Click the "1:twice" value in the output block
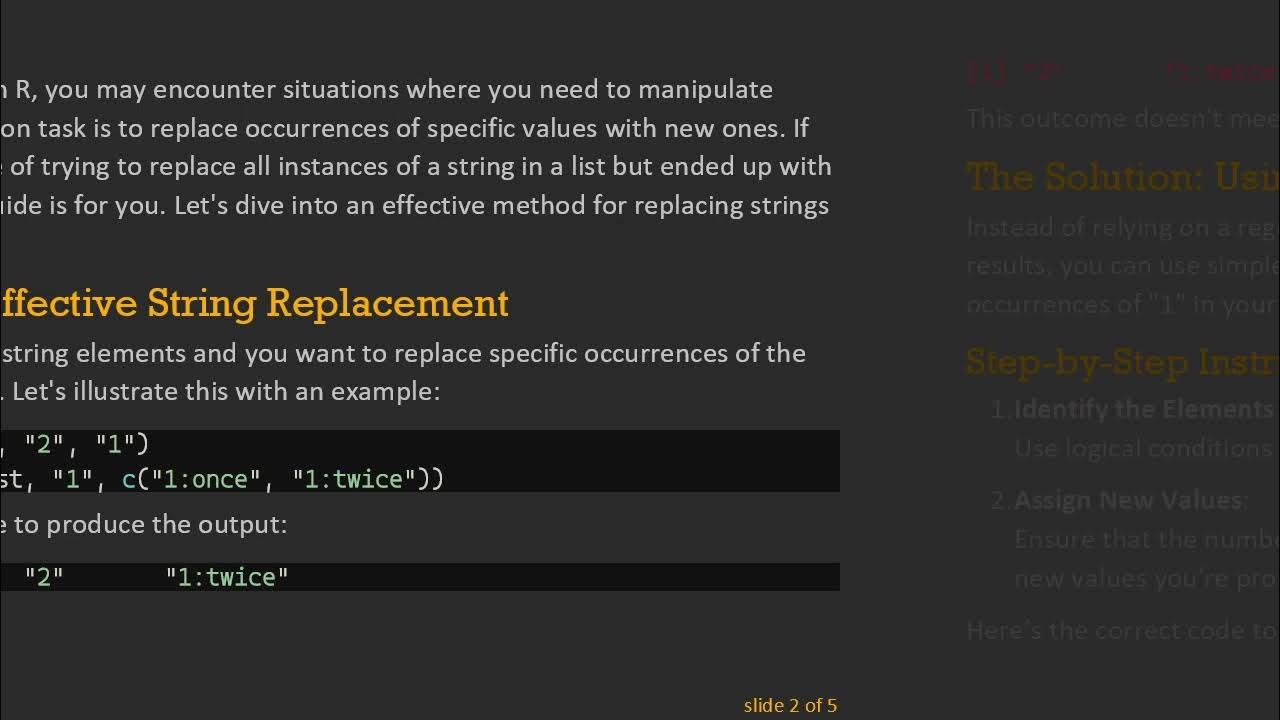This screenshot has height=720, width=1280. [x=227, y=577]
